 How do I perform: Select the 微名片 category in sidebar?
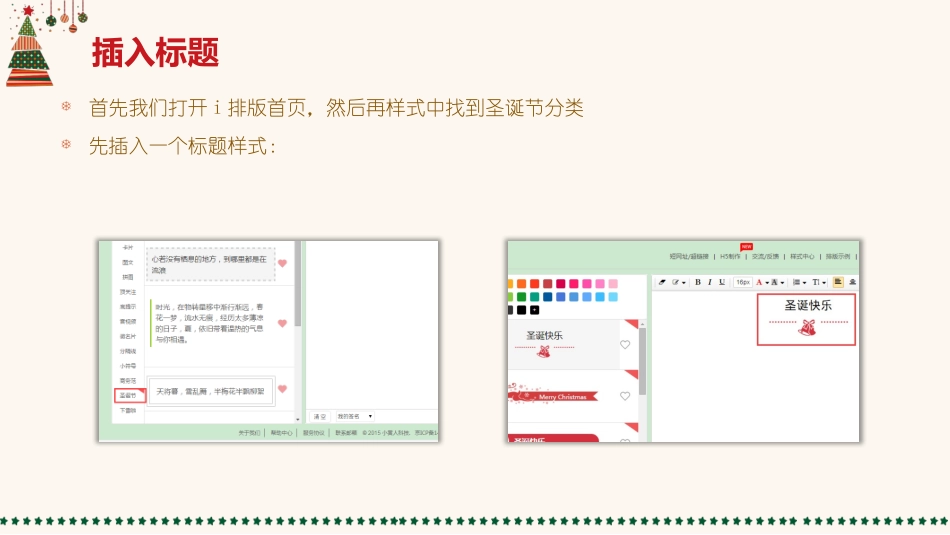click(128, 336)
